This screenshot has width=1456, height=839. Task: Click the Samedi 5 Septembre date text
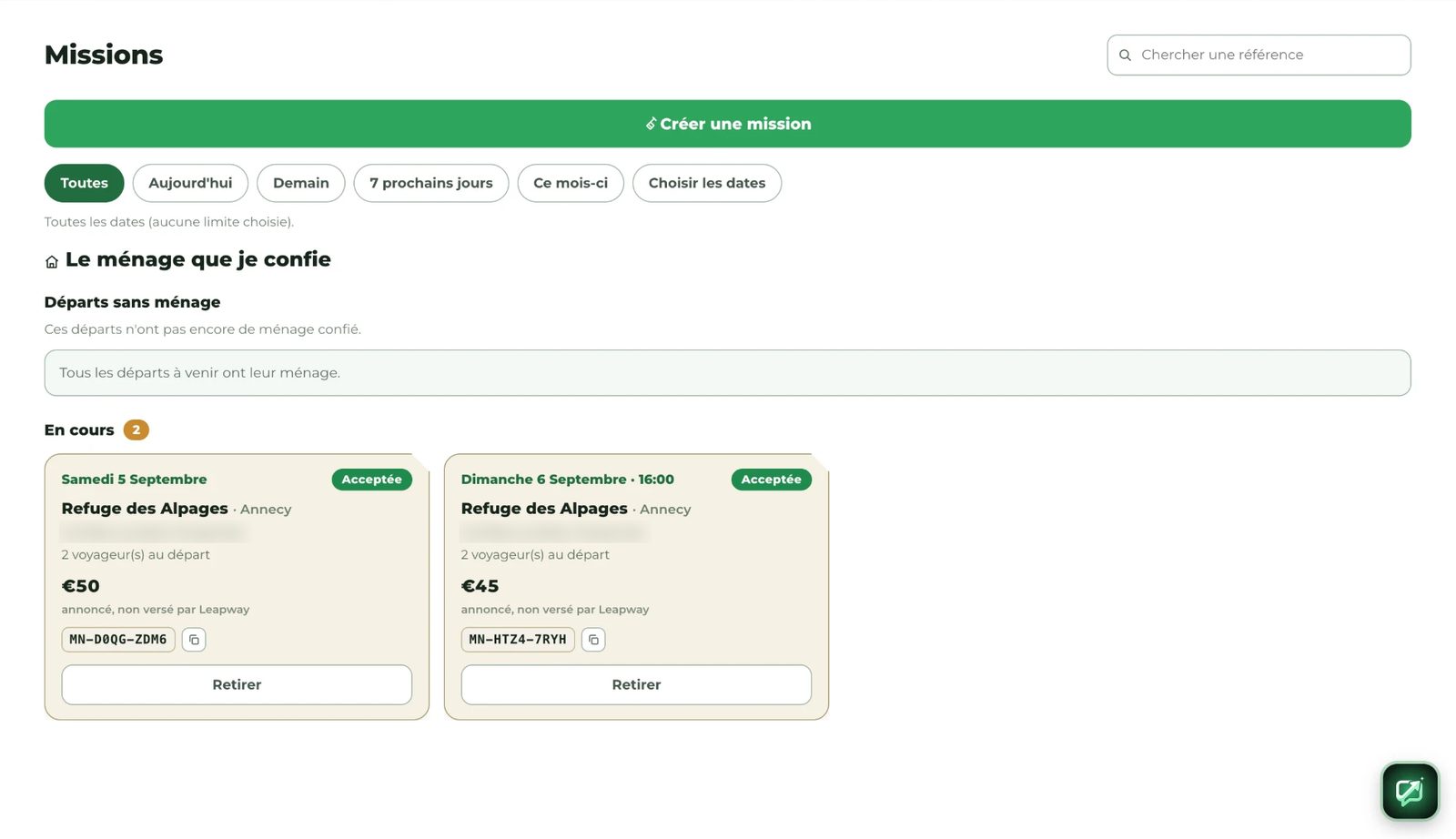[x=134, y=480]
